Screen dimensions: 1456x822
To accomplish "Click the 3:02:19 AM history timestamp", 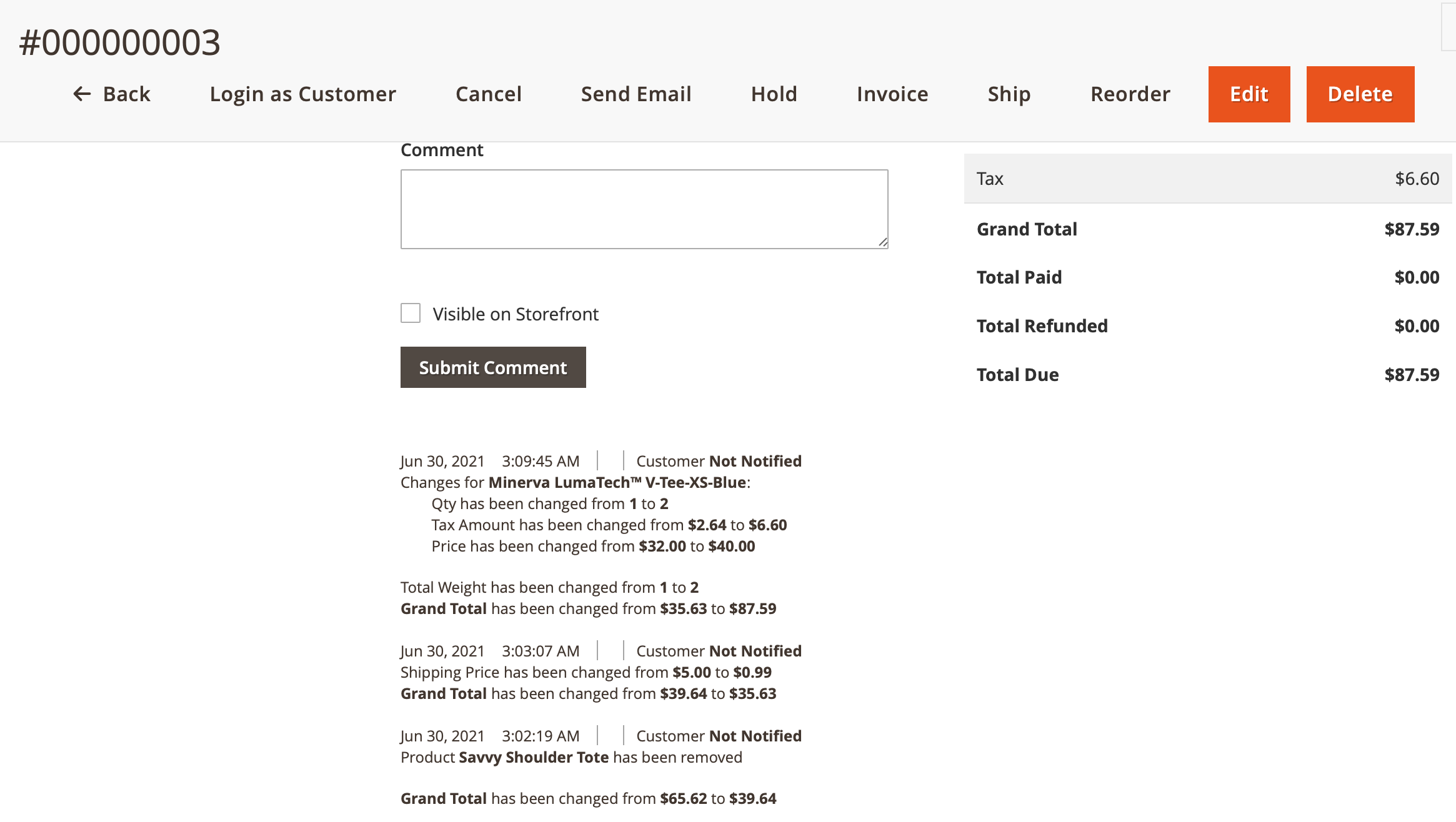I will click(541, 736).
